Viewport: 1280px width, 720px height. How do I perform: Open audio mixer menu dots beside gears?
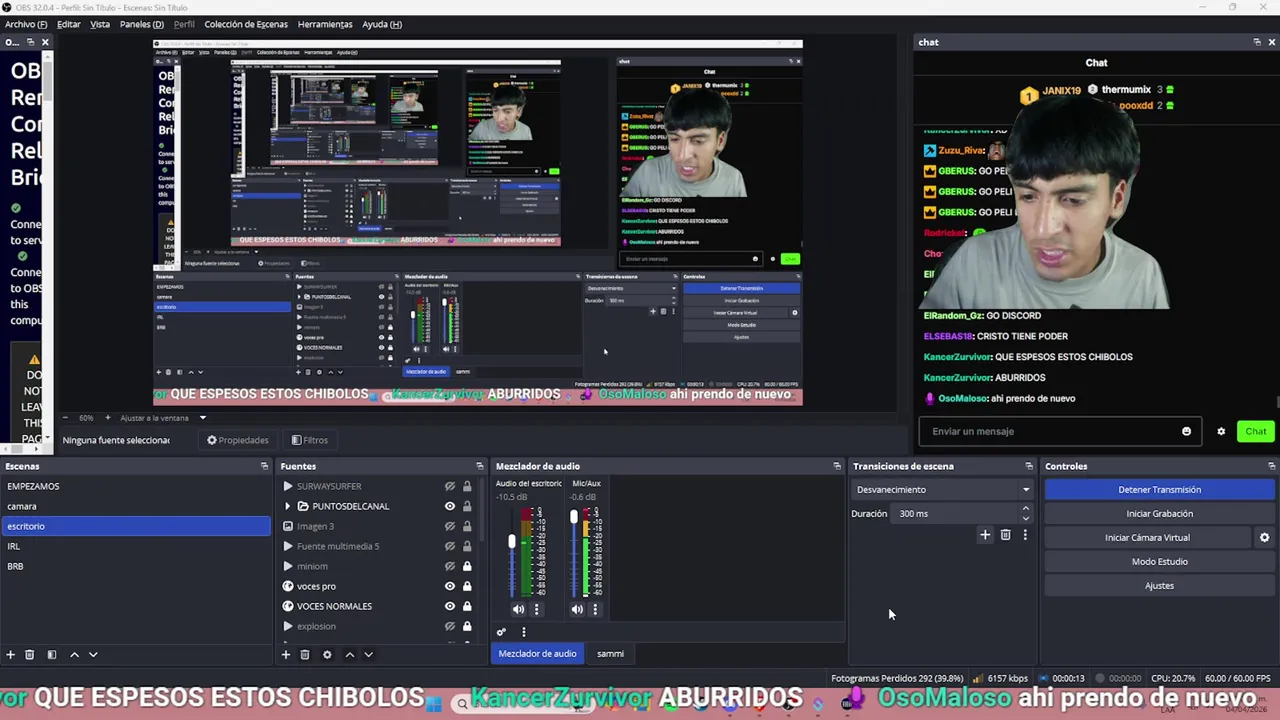523,632
